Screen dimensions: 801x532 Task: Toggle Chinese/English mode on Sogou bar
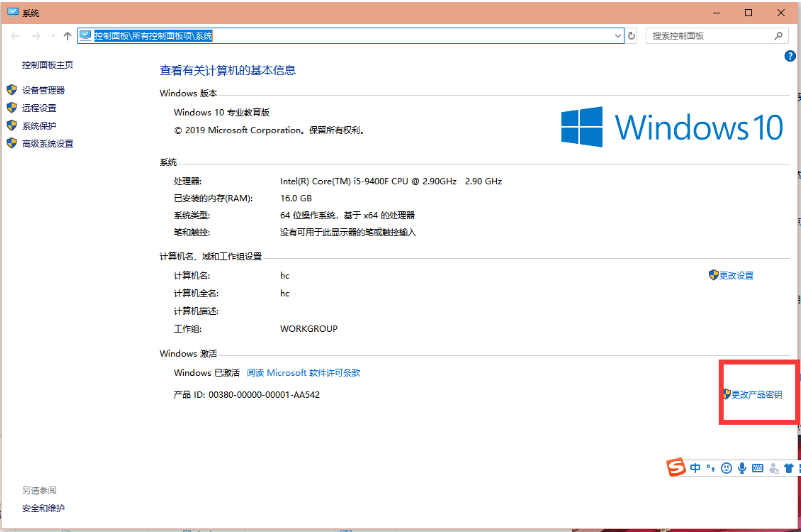(x=695, y=467)
